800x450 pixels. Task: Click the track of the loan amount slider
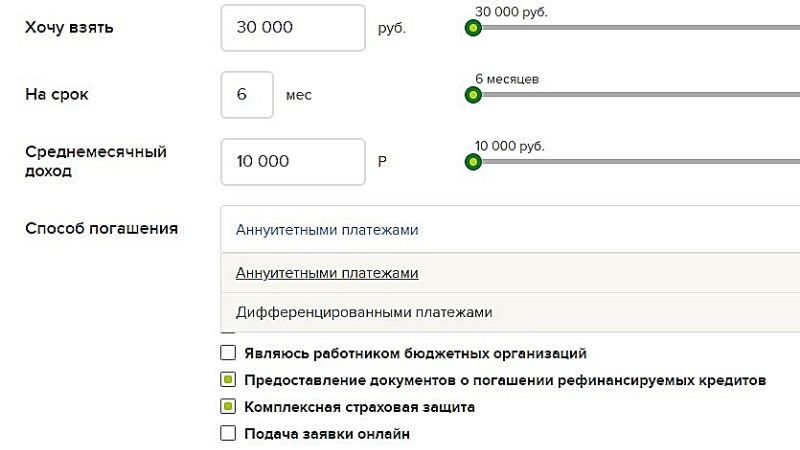coord(640,28)
